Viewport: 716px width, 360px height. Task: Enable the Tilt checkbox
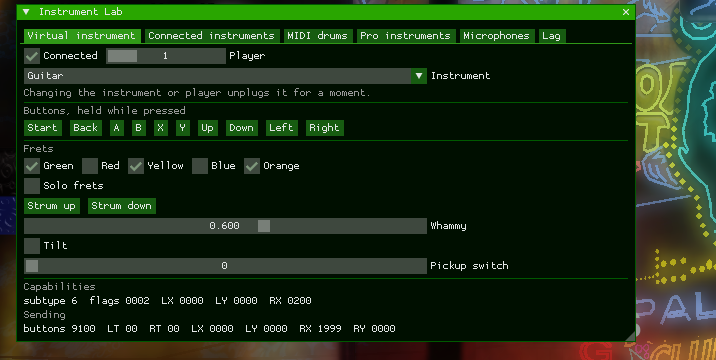(x=32, y=246)
